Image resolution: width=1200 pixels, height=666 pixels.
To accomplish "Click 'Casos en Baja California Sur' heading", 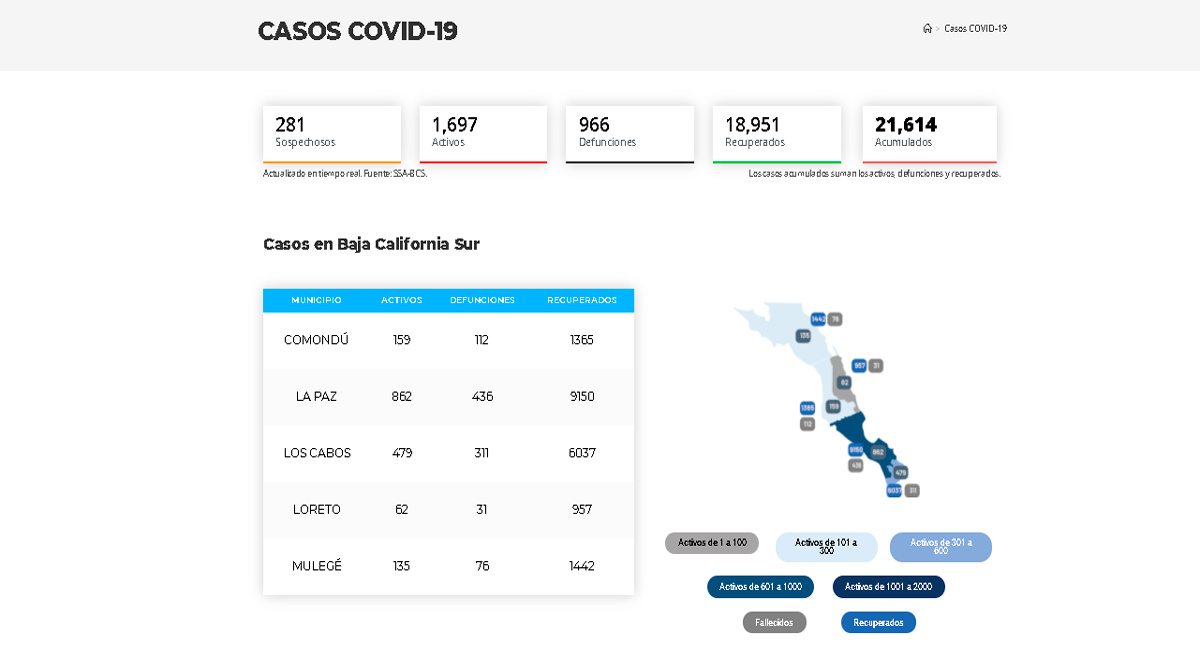I will [371, 244].
